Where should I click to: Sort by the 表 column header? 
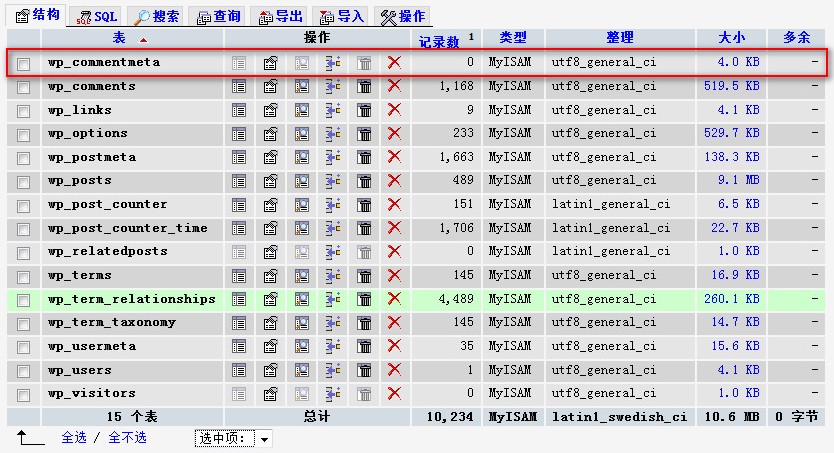(x=119, y=38)
